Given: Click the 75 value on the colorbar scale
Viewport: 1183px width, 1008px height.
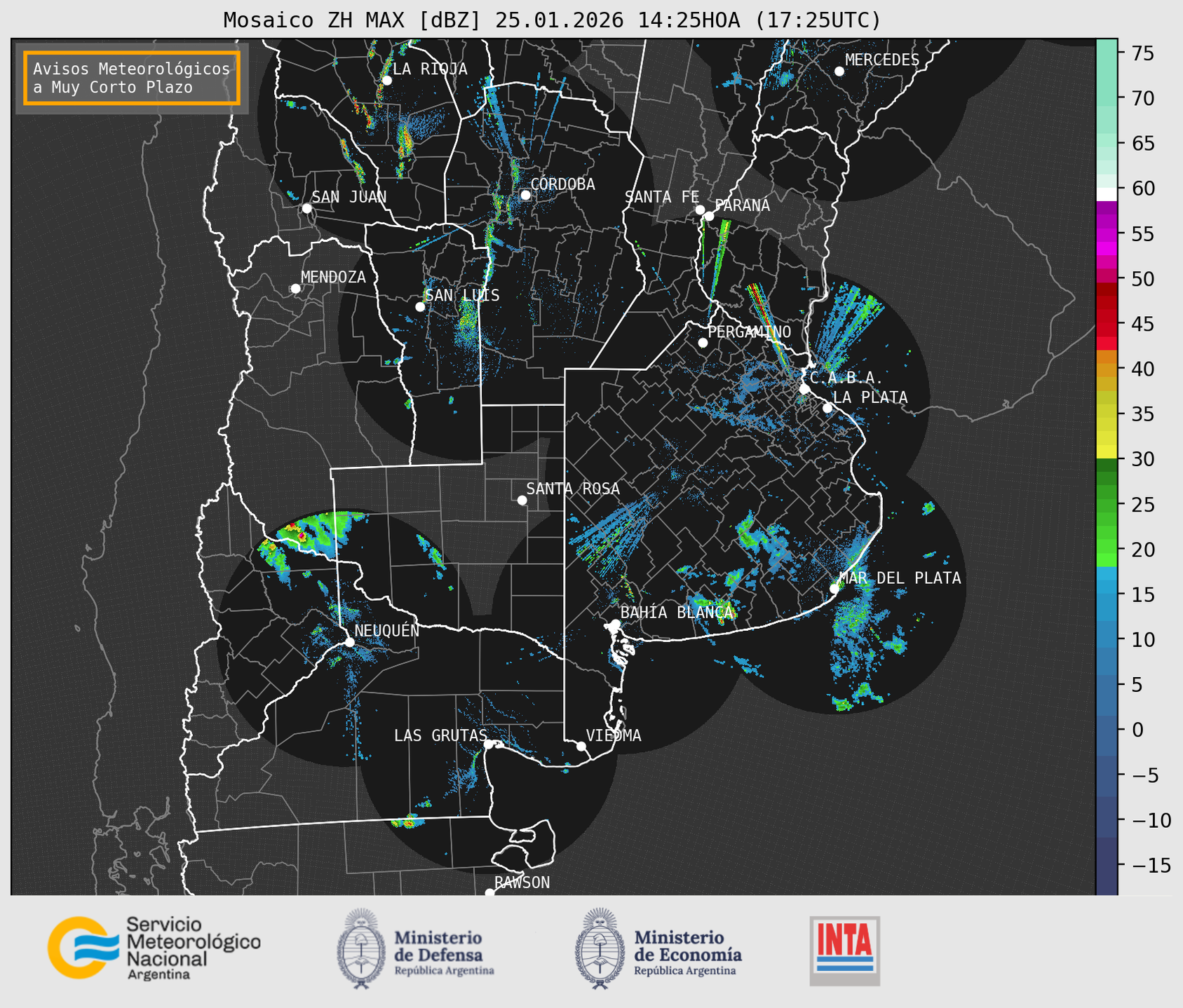Looking at the screenshot, I should coord(1142,54).
